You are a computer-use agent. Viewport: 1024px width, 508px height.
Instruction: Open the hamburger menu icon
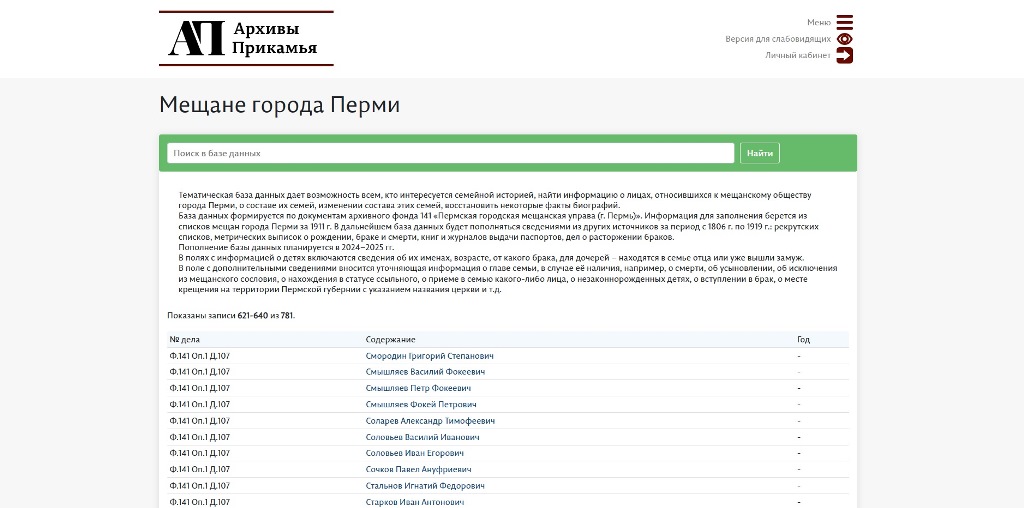[845, 22]
